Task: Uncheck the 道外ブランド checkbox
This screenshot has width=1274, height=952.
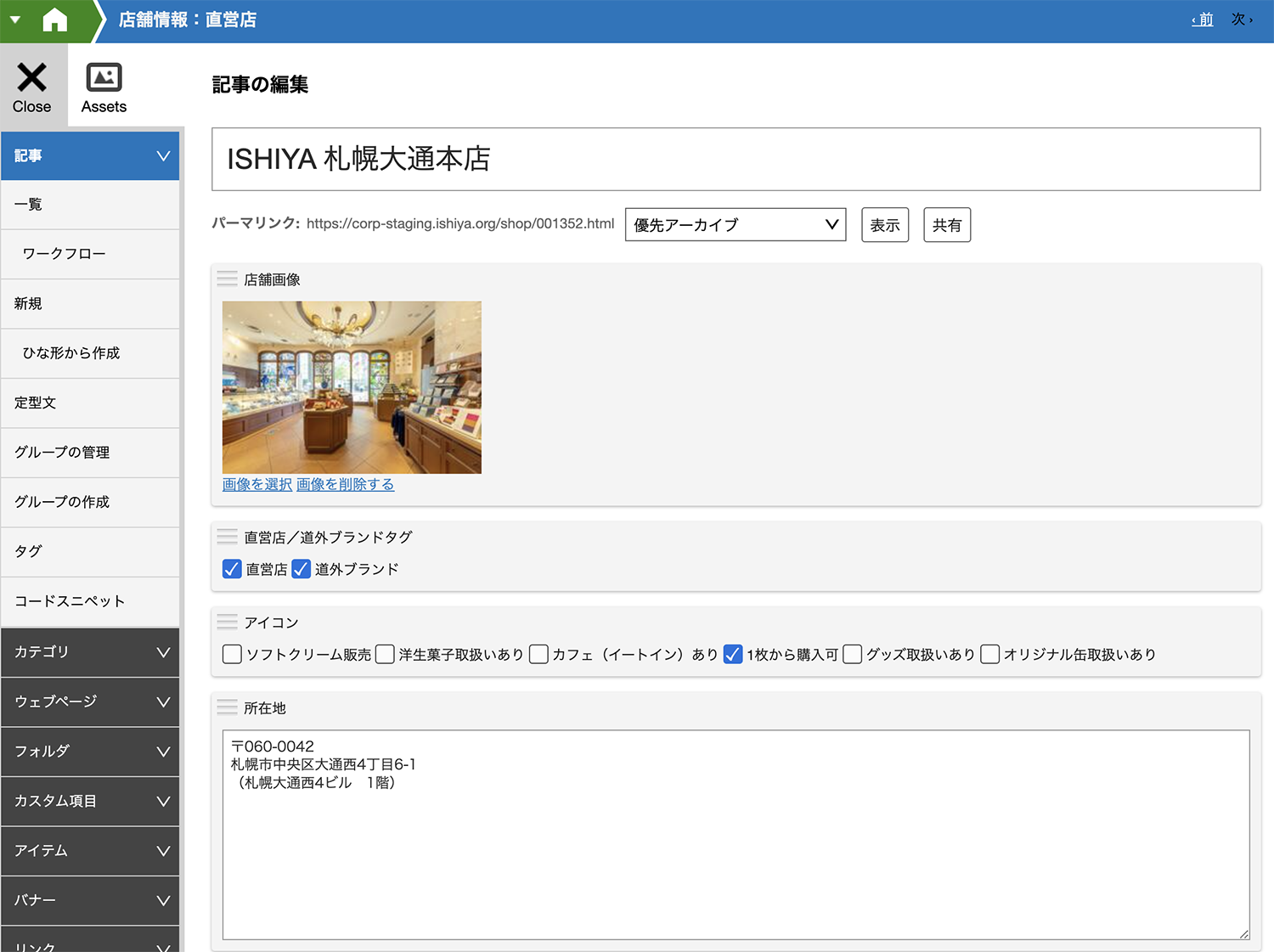Action: 301,569
